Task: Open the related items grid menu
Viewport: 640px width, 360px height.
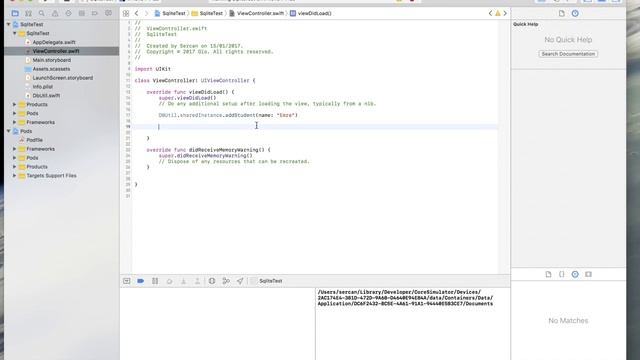Action: click(x=126, y=13)
